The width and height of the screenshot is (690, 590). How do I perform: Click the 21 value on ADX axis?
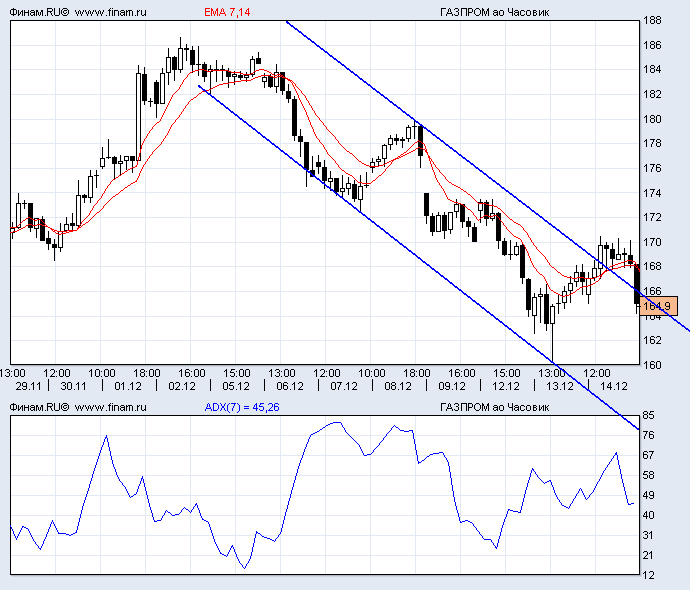pyautogui.click(x=649, y=555)
